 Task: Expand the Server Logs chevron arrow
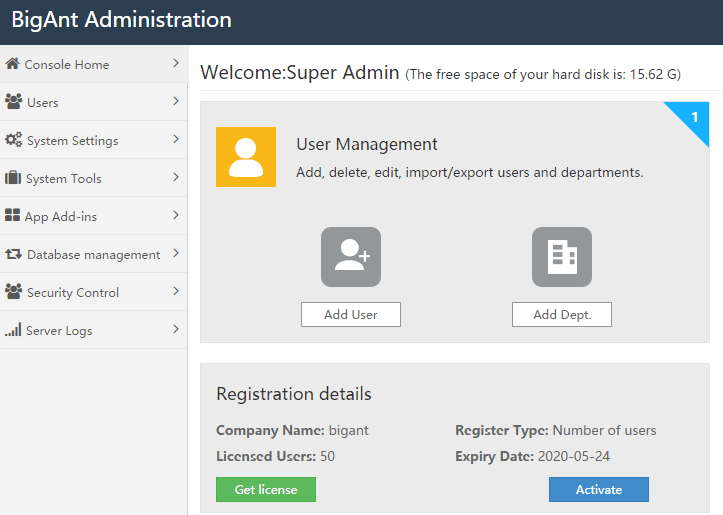tap(175, 329)
